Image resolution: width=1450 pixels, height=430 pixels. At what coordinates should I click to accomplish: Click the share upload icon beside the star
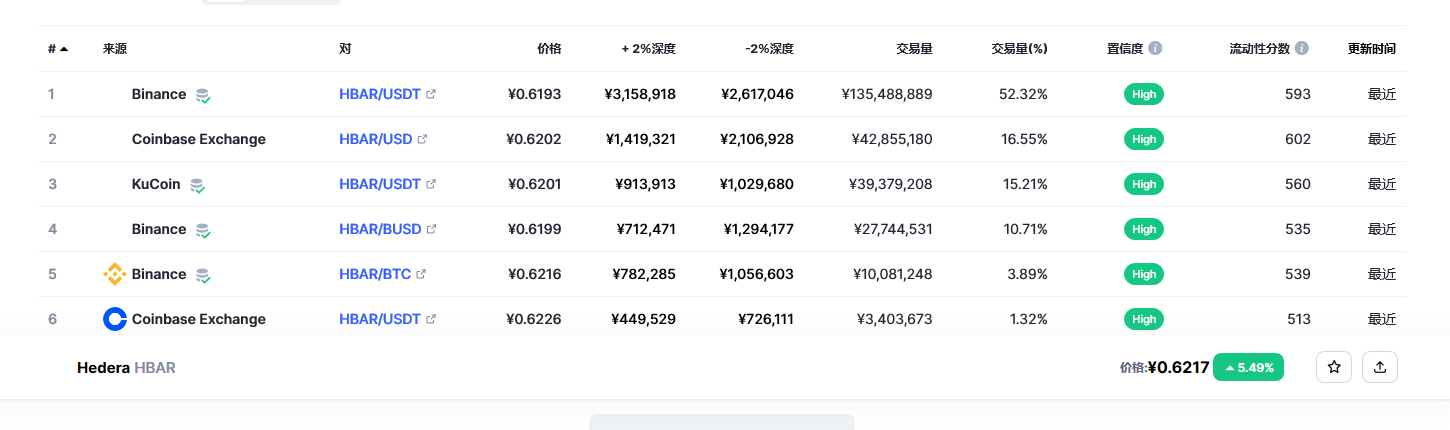[x=1380, y=367]
